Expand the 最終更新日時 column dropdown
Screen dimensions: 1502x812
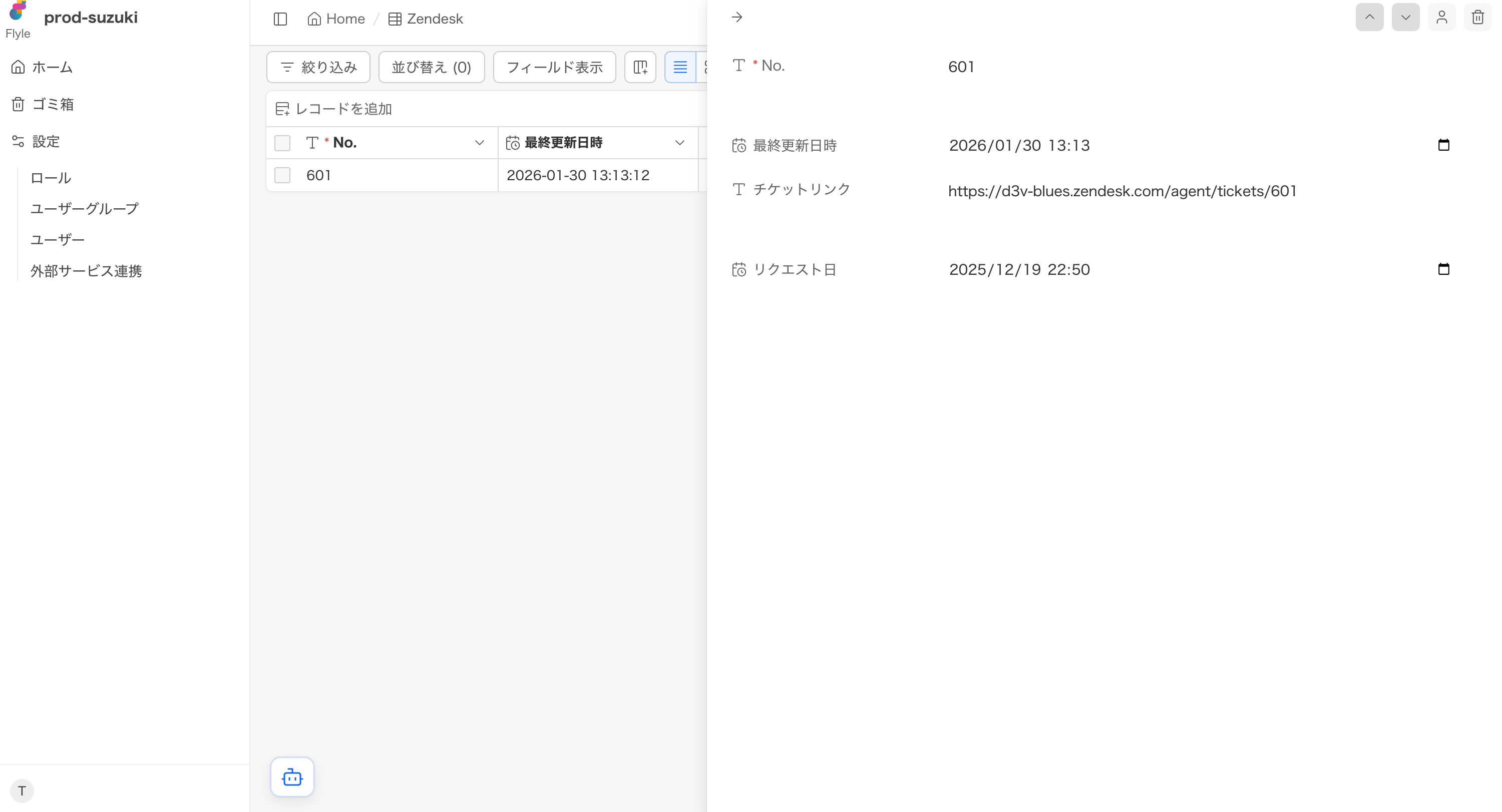pos(679,143)
